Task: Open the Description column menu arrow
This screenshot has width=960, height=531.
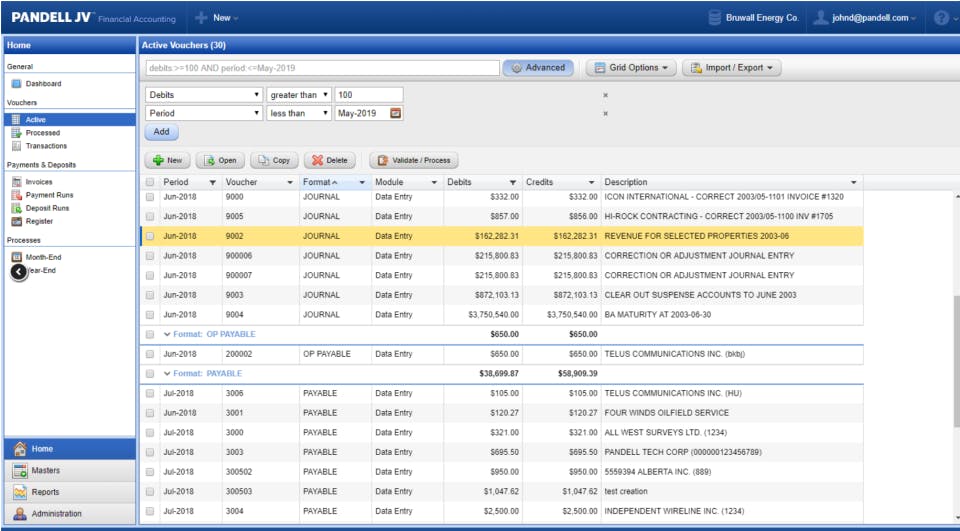Action: coord(853,183)
